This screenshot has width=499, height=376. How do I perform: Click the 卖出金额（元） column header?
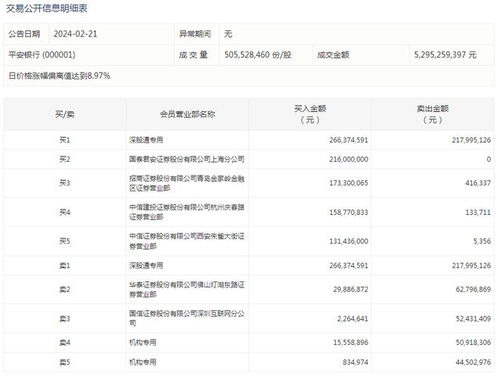click(433, 114)
